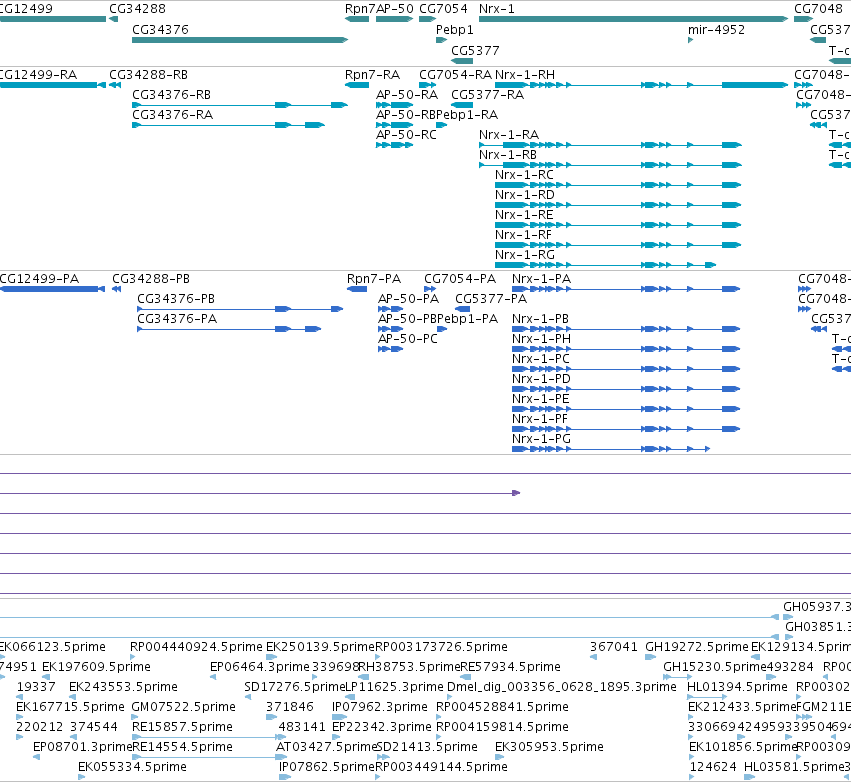
Task: Open the RP003449144.5prime EST label
Action: pyautogui.click(x=441, y=767)
